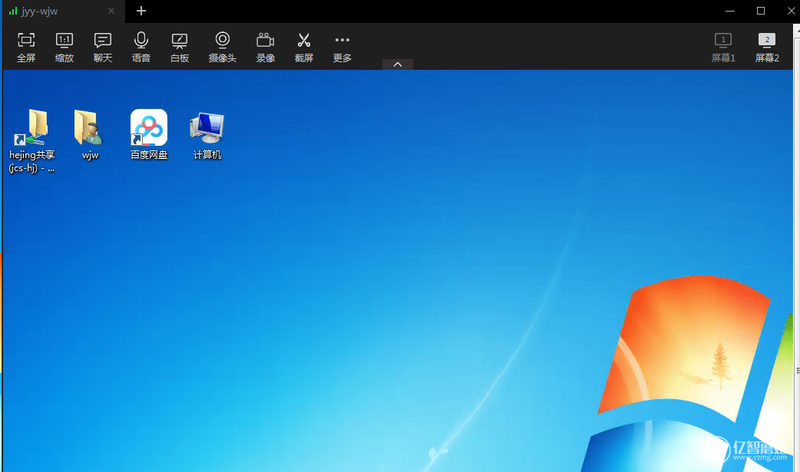The image size is (800, 472).
Task: Open the whiteboard tool (白板)
Action: tap(180, 47)
